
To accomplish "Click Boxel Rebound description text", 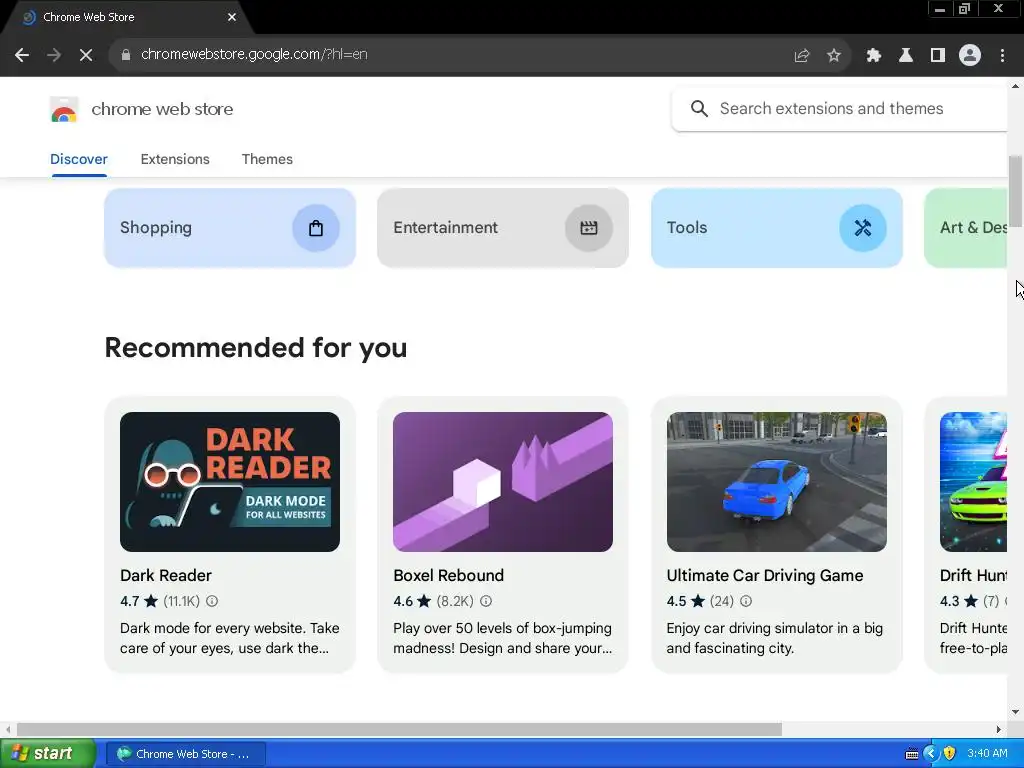I will (503, 638).
